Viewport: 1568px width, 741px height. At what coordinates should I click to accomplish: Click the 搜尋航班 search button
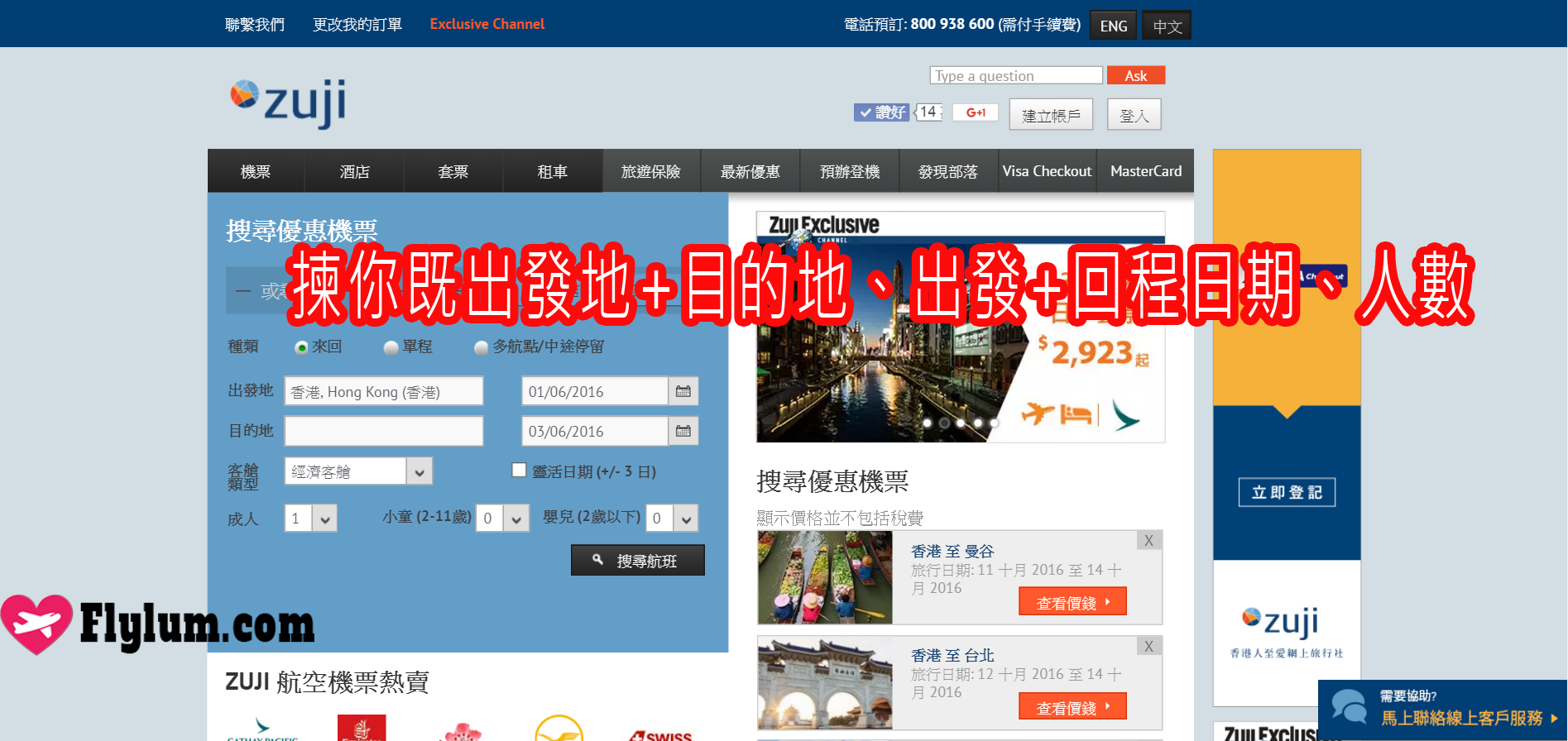pos(638,560)
